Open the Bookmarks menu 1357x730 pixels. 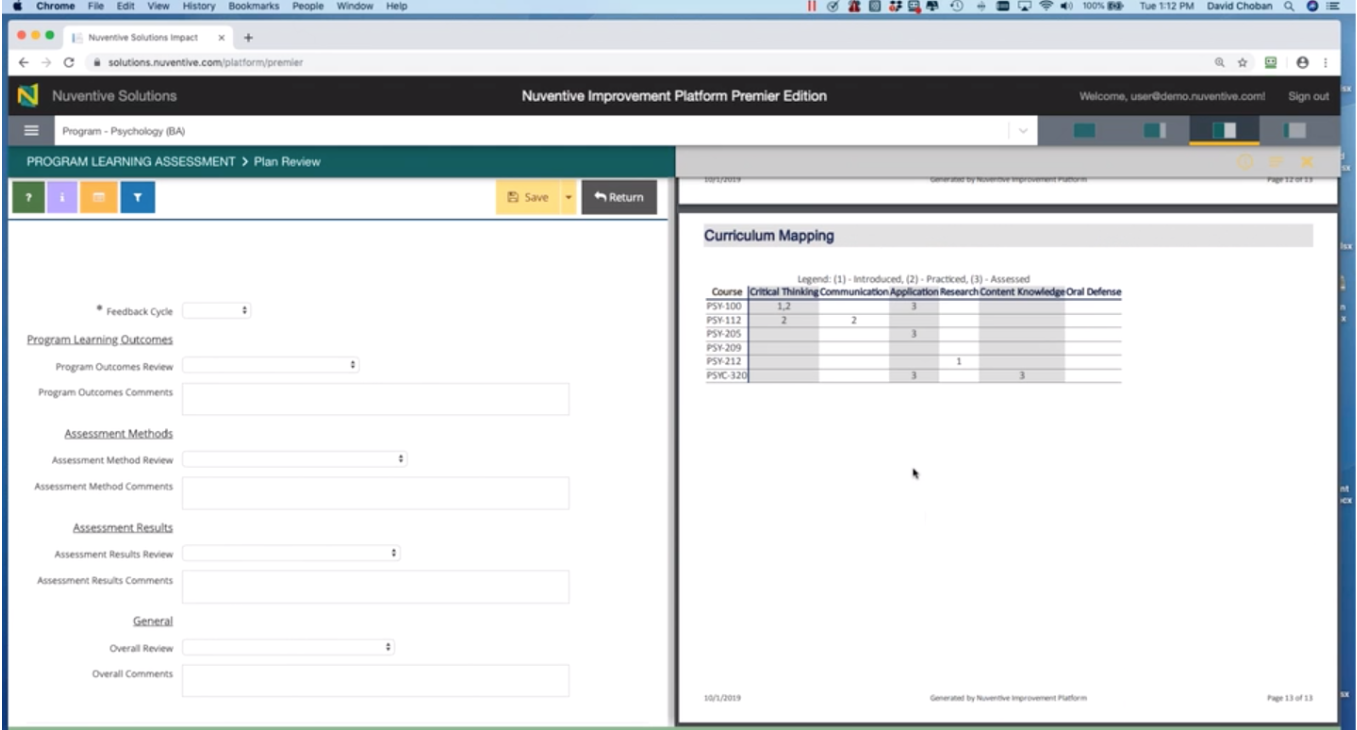coord(254,6)
